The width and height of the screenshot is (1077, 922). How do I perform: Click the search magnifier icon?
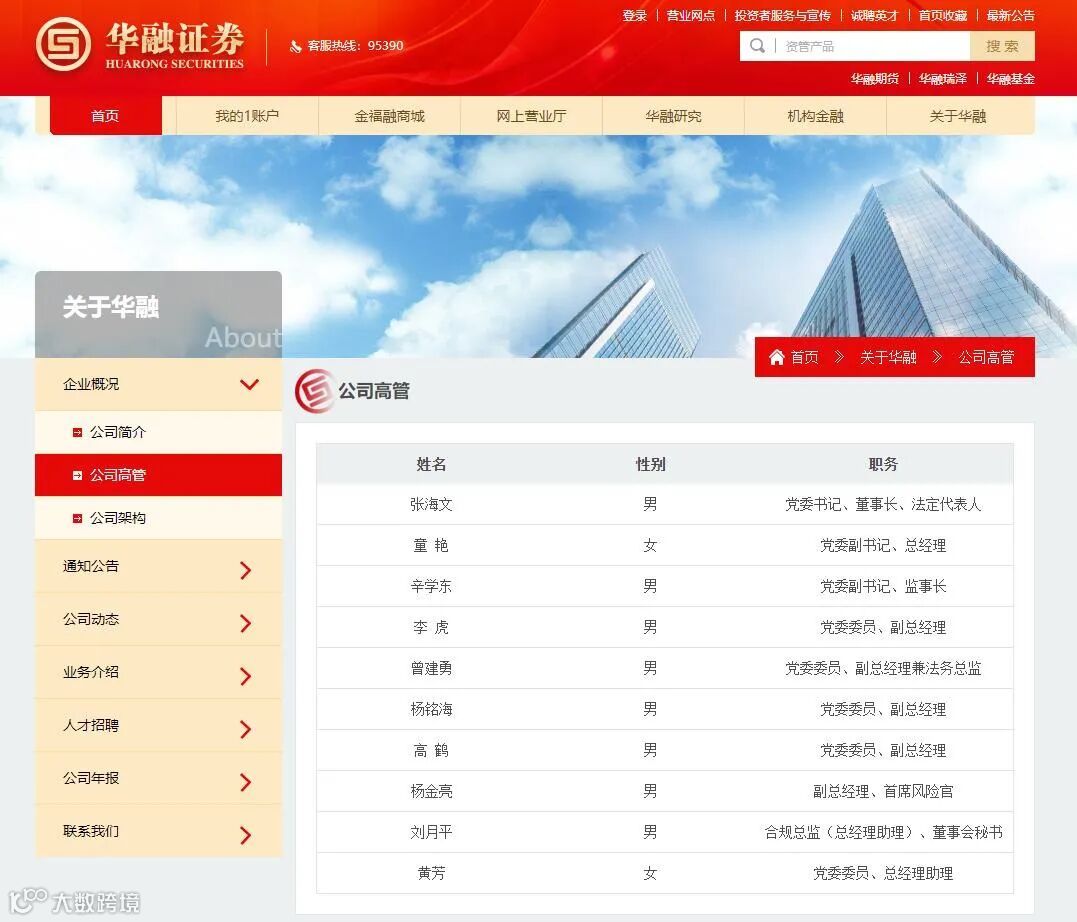[x=757, y=46]
